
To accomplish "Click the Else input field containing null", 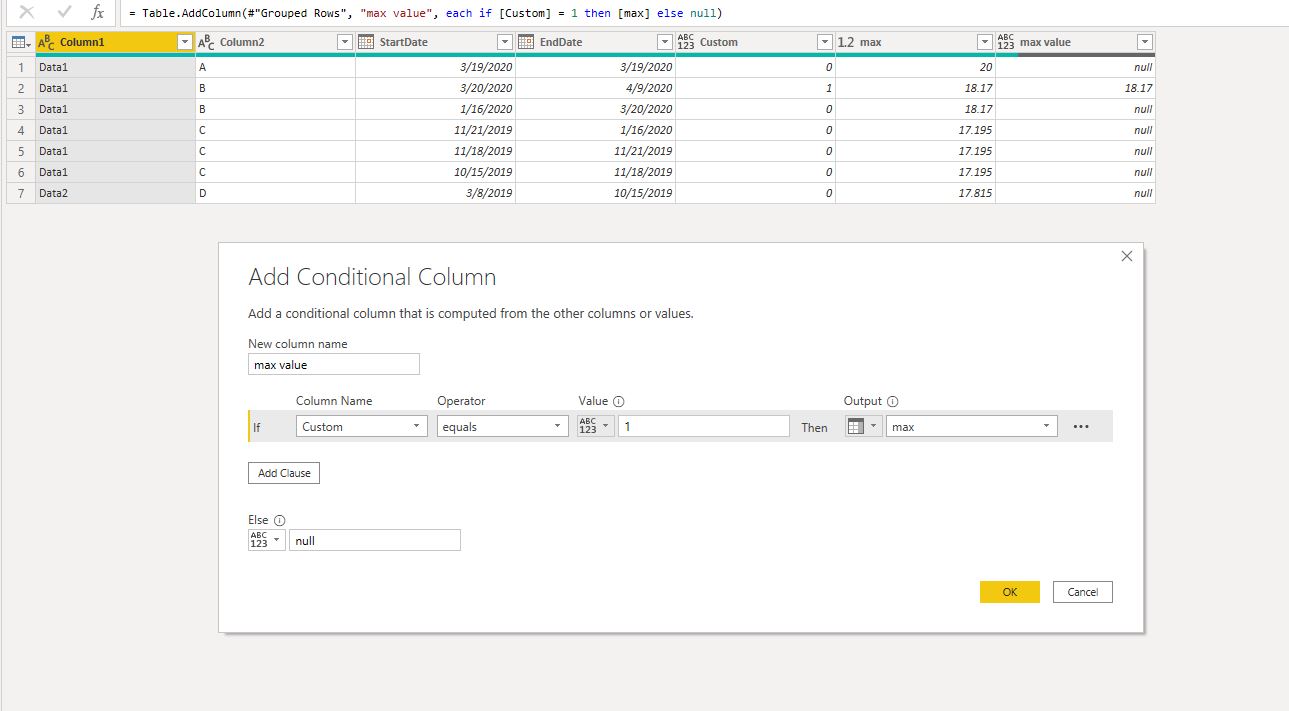I will pos(375,540).
